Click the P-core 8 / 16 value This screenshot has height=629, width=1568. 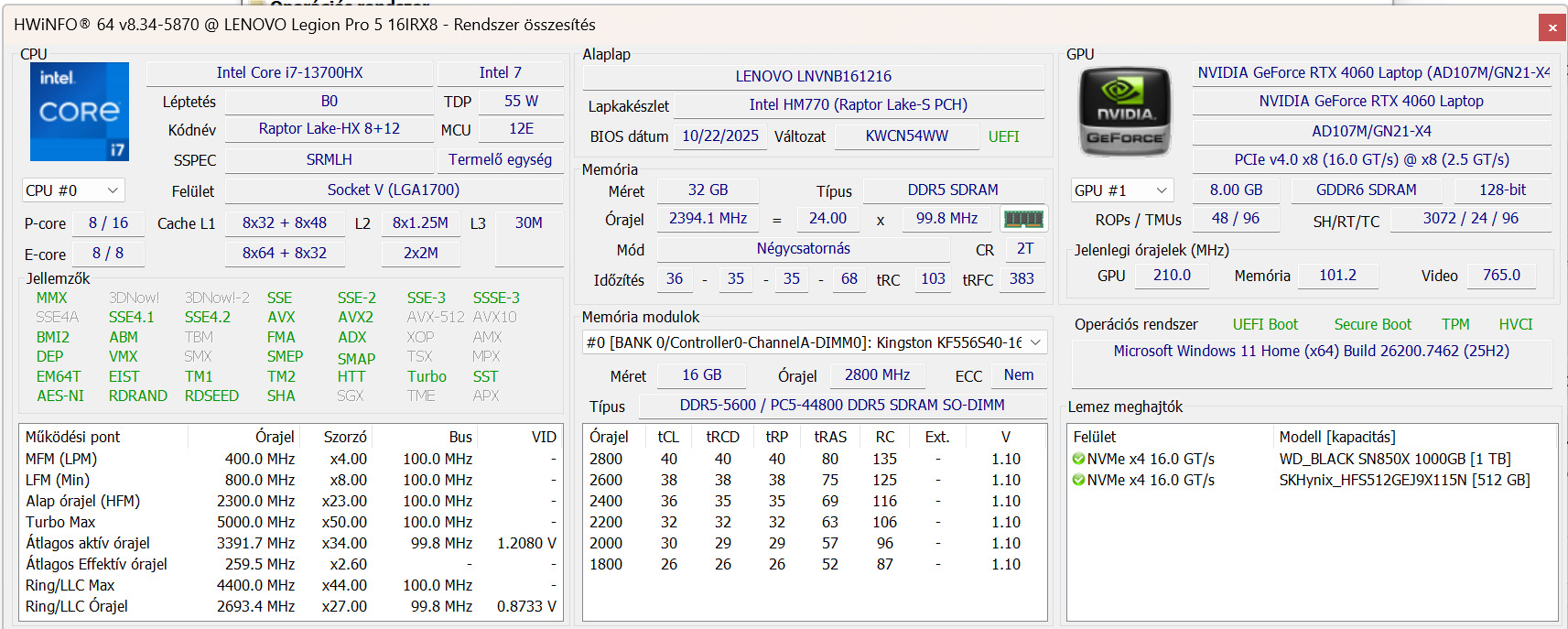click(109, 222)
